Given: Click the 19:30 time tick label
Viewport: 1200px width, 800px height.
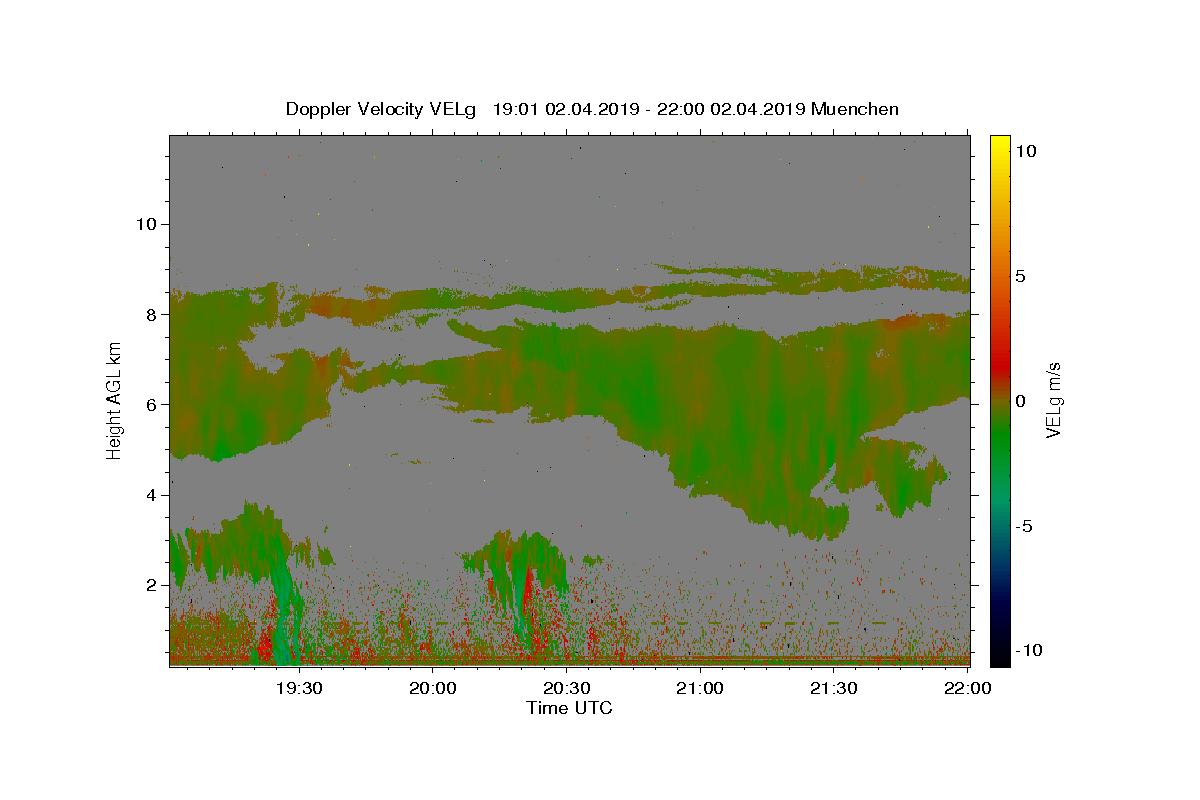Looking at the screenshot, I should [x=299, y=688].
